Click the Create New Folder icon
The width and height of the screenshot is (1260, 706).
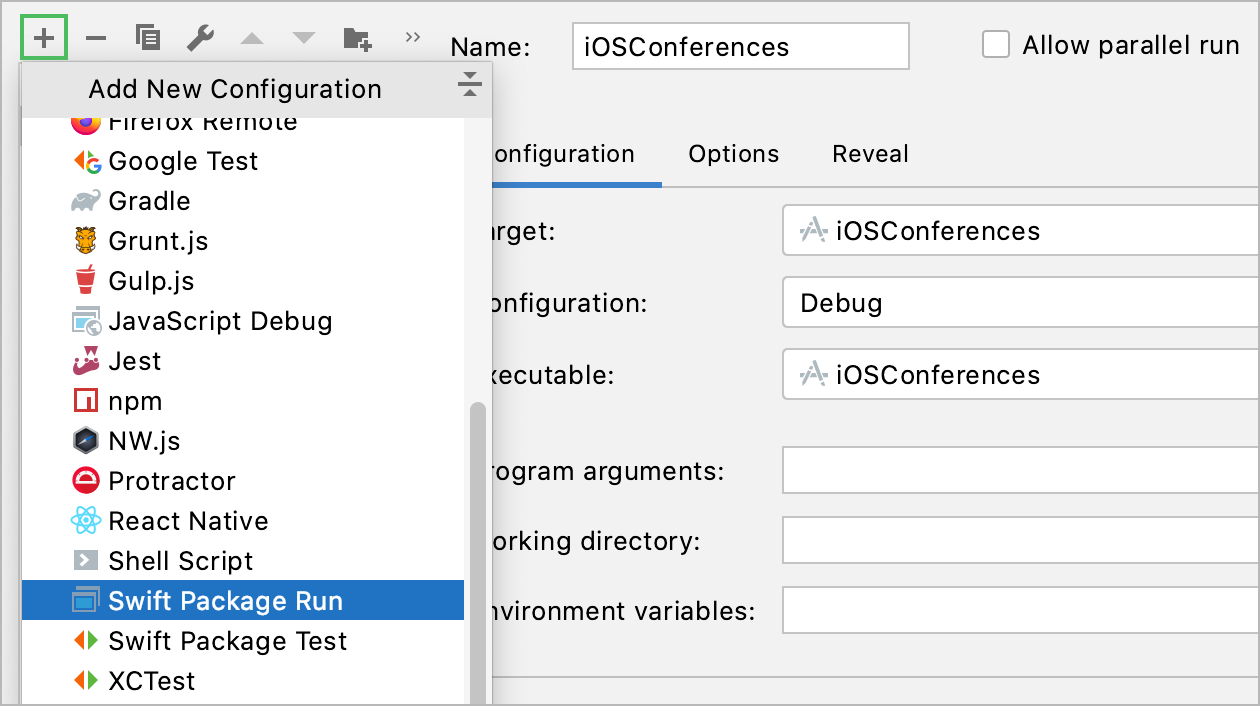[357, 39]
